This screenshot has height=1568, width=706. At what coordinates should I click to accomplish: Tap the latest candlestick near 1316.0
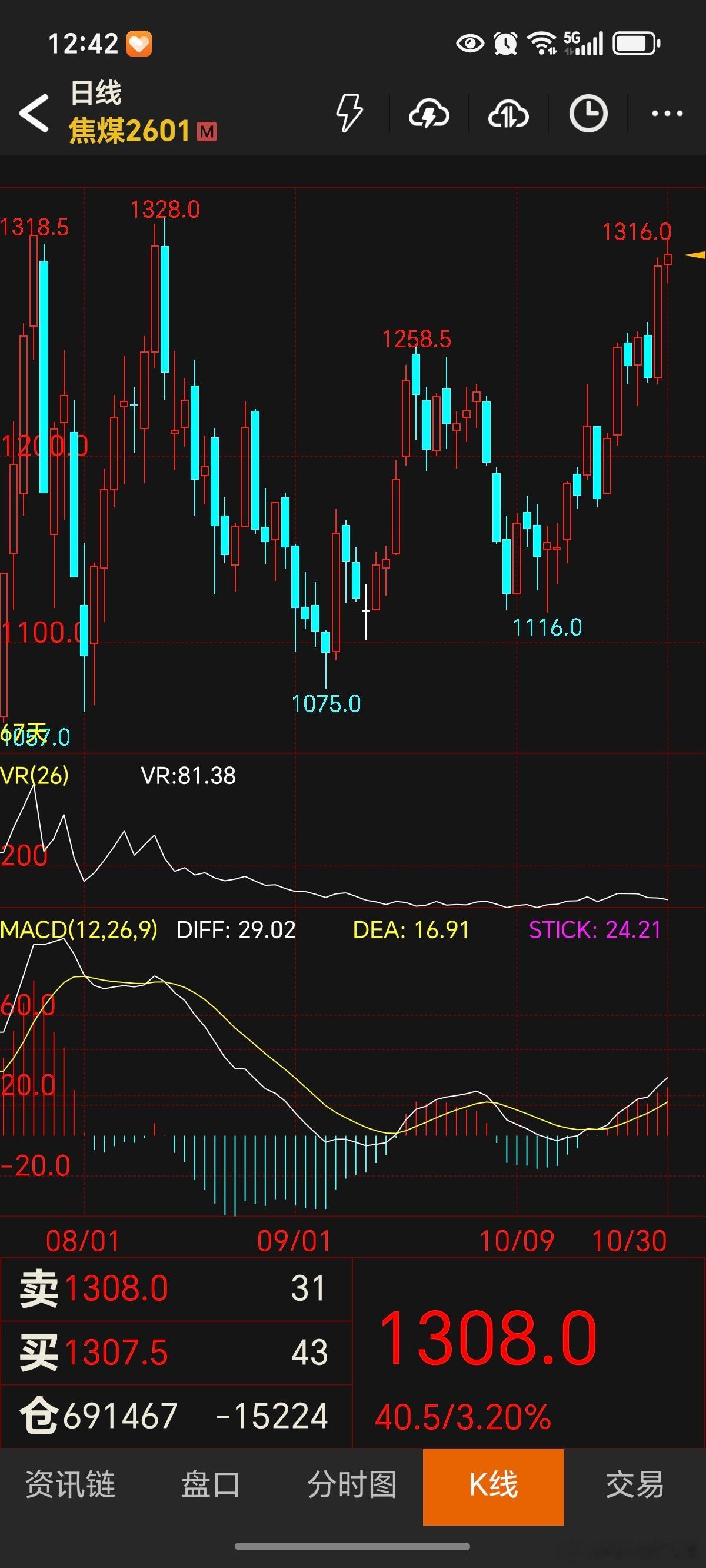tap(668, 260)
